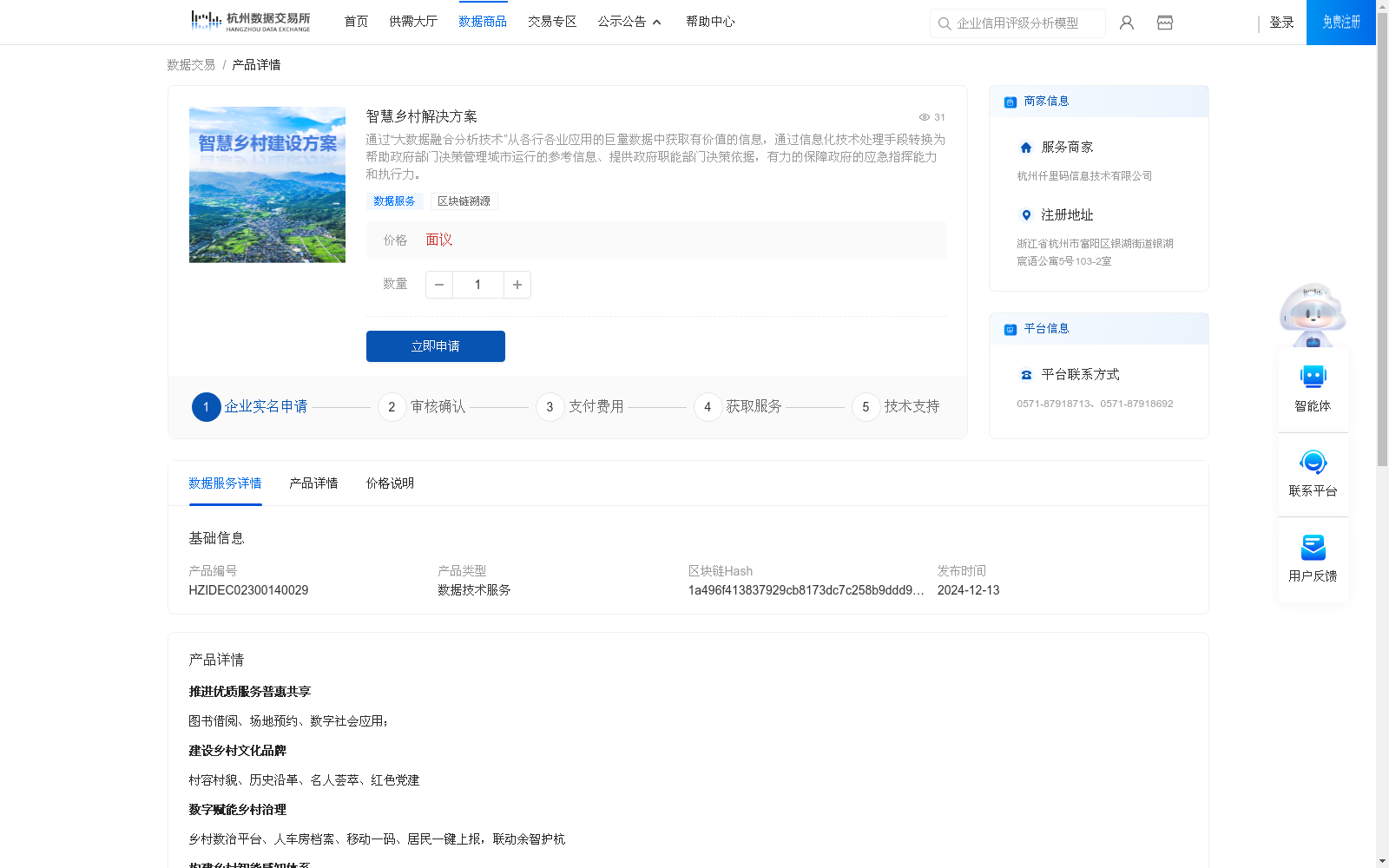1389x868 pixels.
Task: Click step 1 企业实名申请
Action: click(250, 407)
